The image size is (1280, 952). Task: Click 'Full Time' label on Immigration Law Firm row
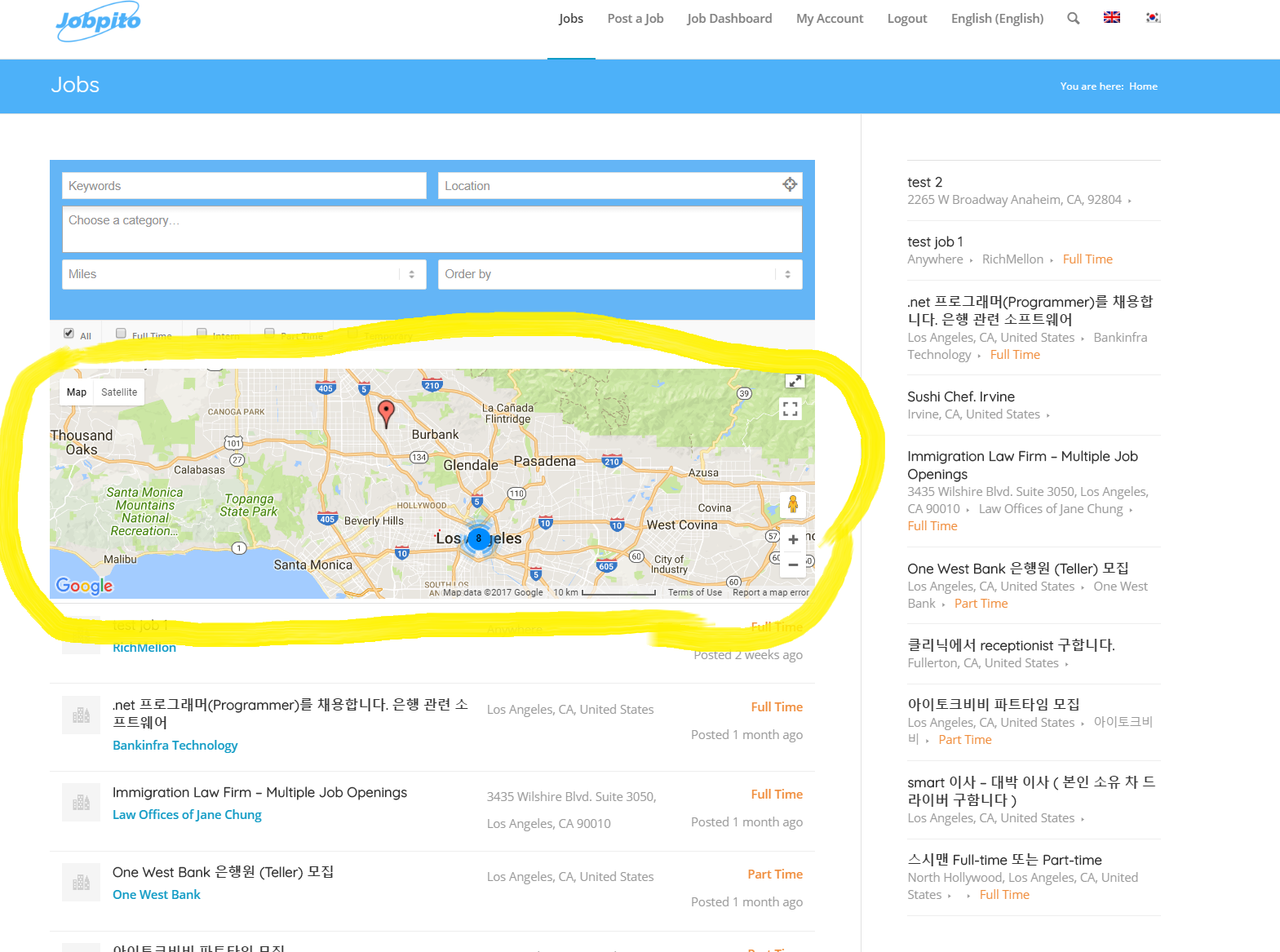coord(777,795)
